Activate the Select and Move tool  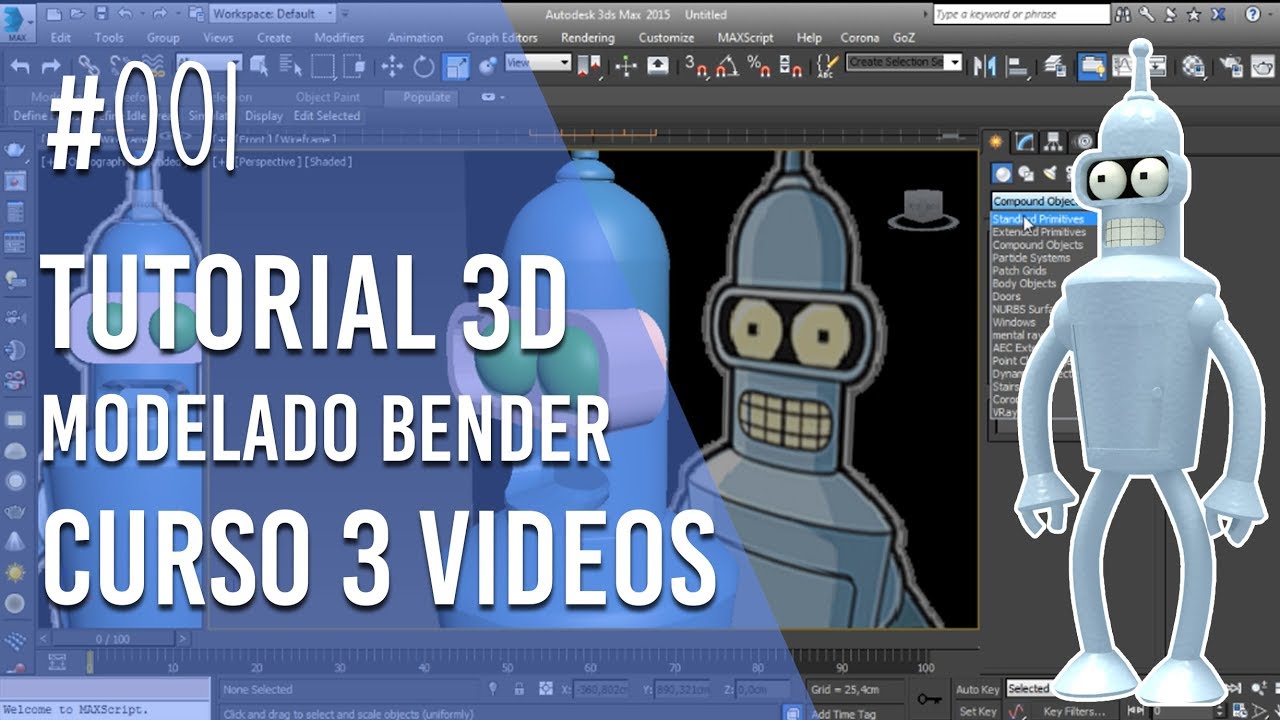(x=391, y=66)
